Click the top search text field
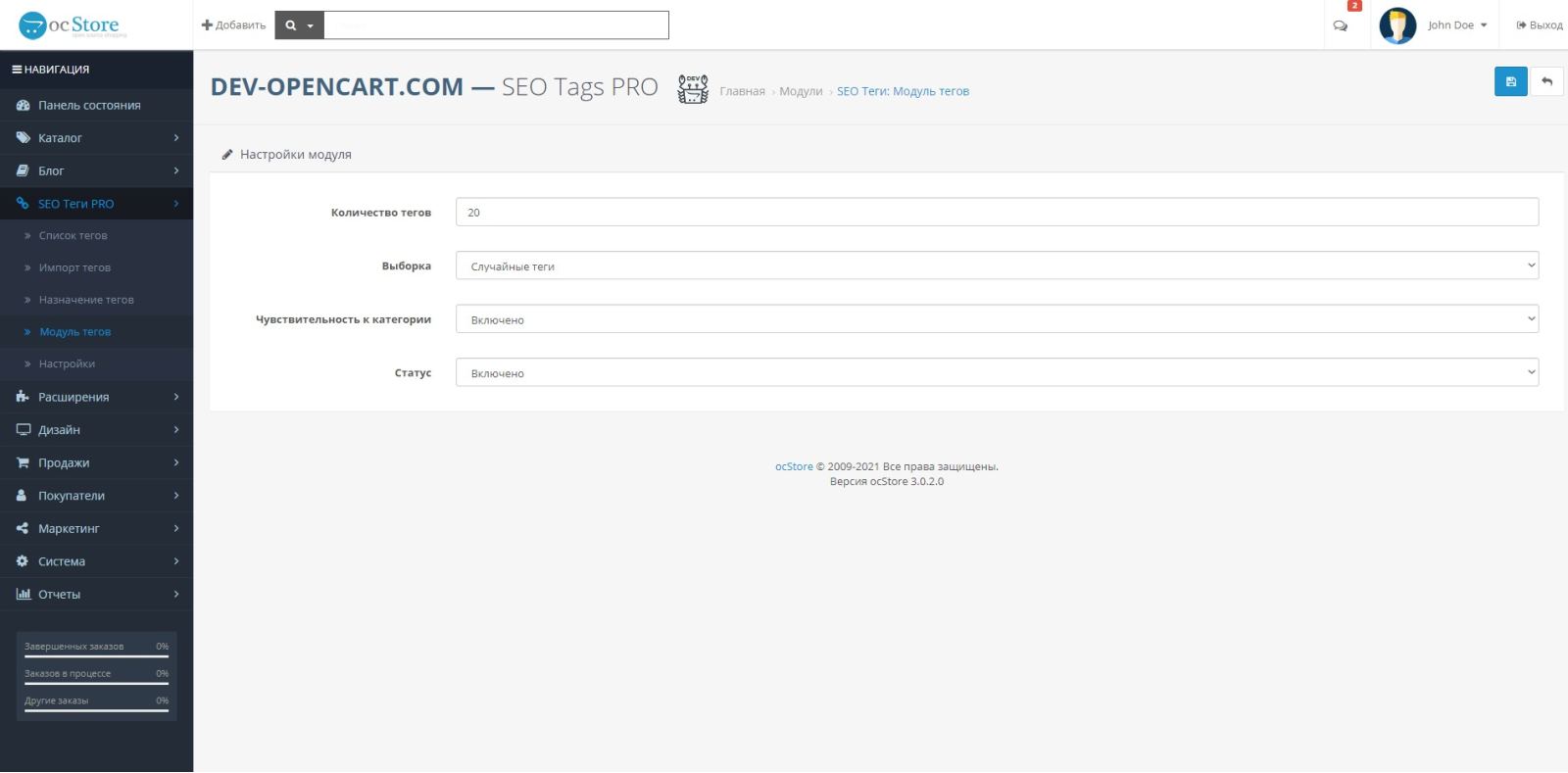This screenshot has width=1568, height=773. (x=496, y=25)
